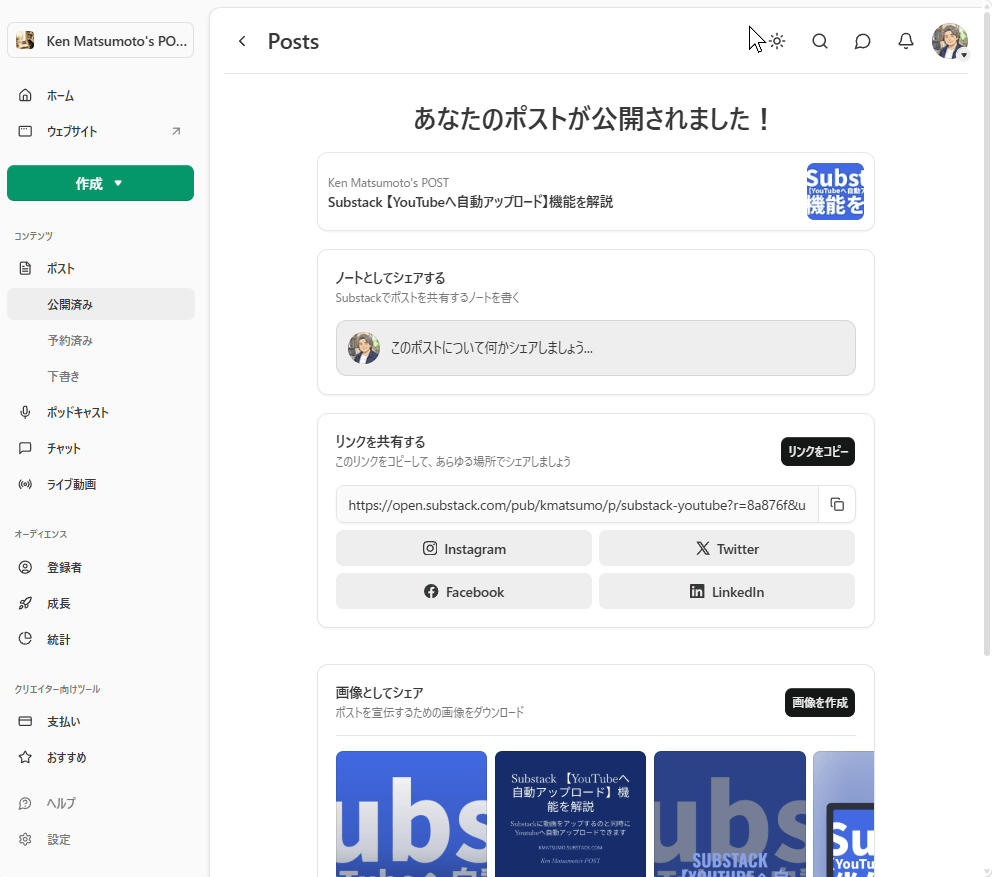Image resolution: width=992 pixels, height=877 pixels.
Task: Toggle the light/dark theme sun icon
Action: (x=777, y=41)
